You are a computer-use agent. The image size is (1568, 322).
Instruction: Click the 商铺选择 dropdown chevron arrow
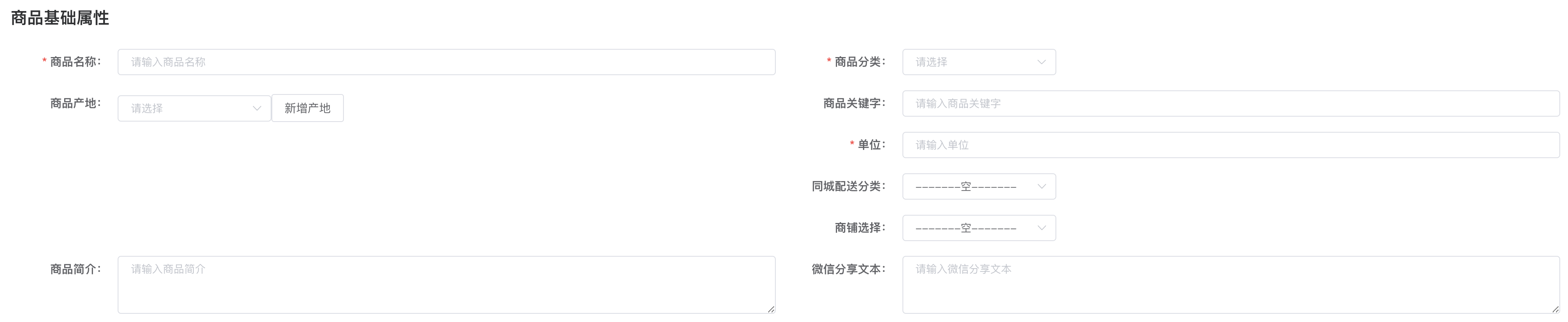[x=1042, y=228]
